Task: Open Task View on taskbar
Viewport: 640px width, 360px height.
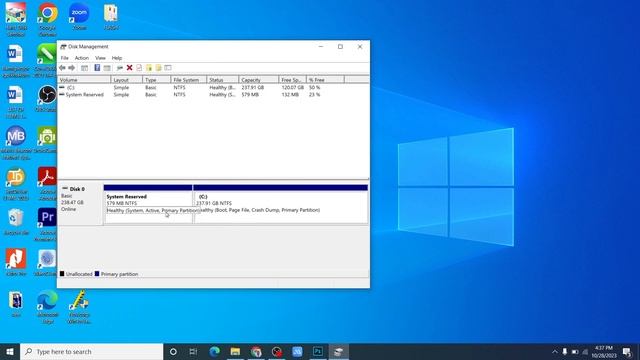Action: [193, 351]
